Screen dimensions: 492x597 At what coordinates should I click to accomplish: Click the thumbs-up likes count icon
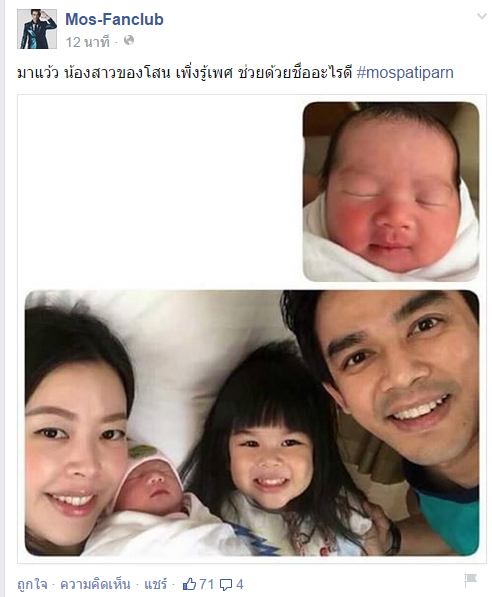189,584
